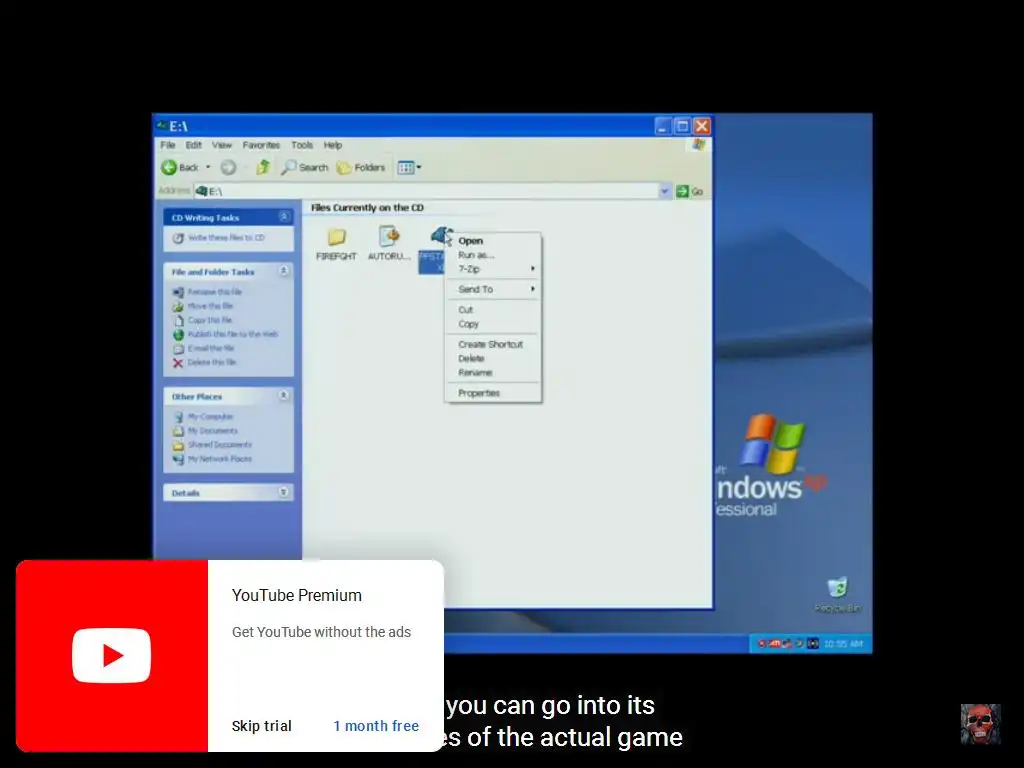The image size is (1024, 768).
Task: Go up one folder level icon
Action: 263,167
